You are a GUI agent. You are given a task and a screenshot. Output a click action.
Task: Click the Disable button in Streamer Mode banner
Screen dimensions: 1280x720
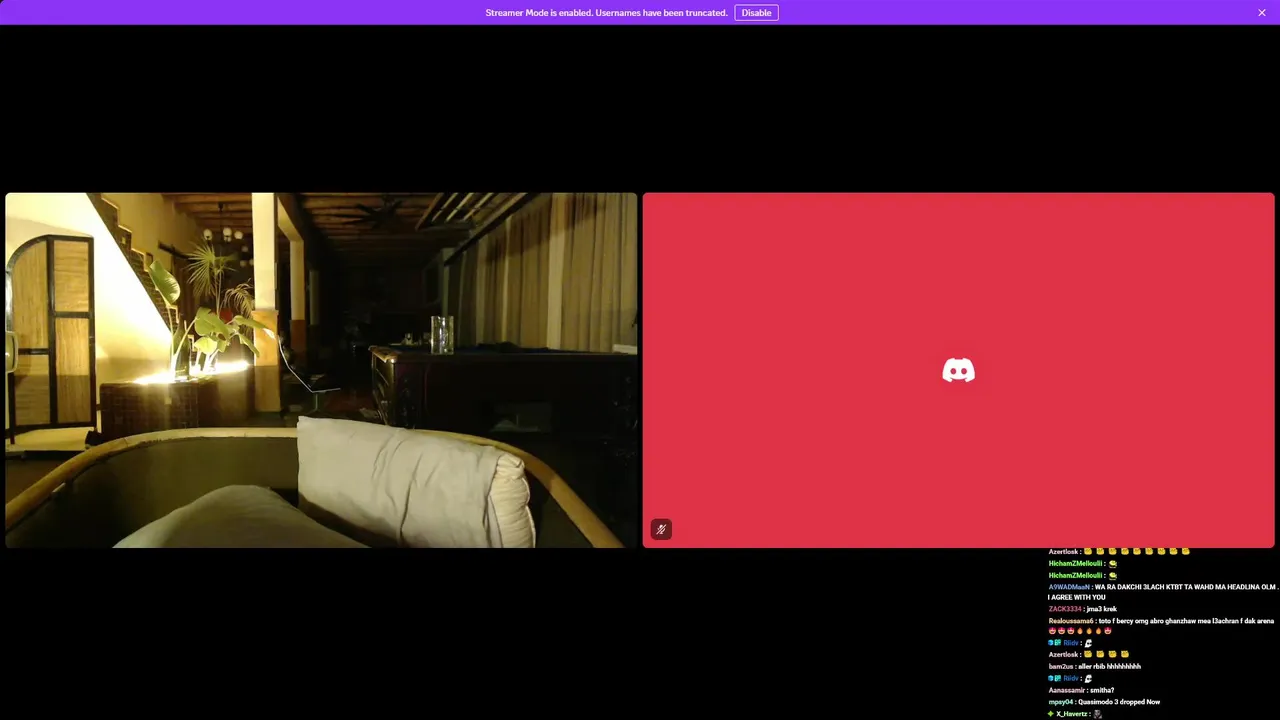[756, 13]
